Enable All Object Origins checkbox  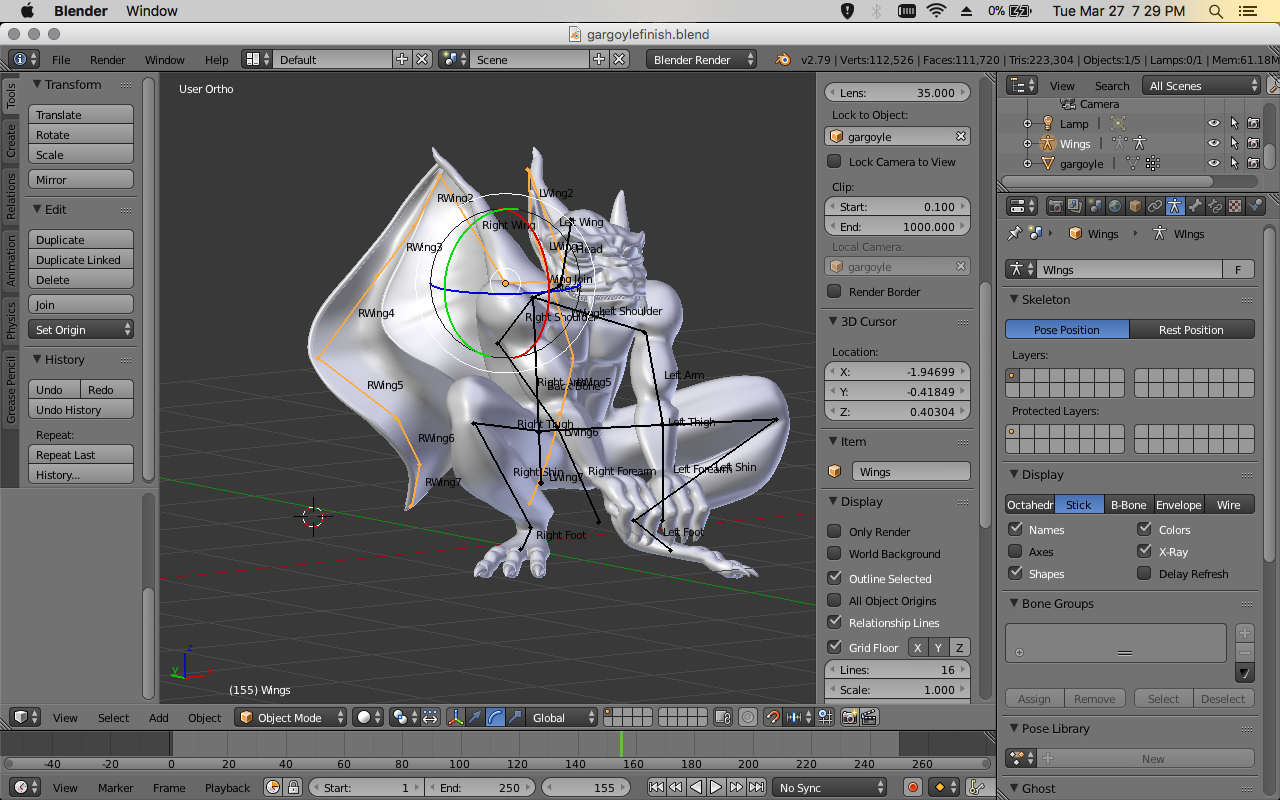pyautogui.click(x=834, y=600)
